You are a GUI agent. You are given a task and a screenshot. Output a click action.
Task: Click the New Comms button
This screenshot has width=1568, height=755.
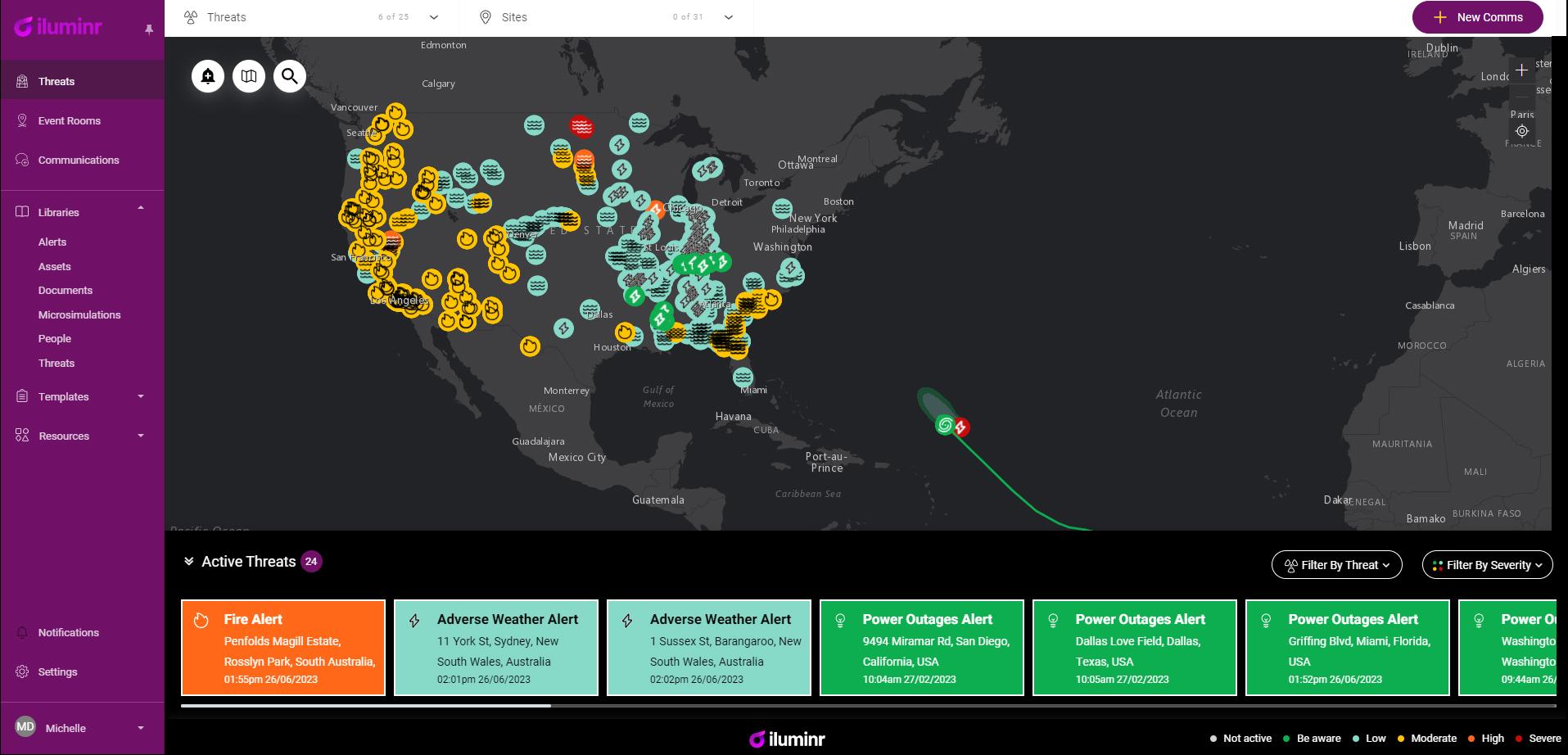pyautogui.click(x=1477, y=17)
